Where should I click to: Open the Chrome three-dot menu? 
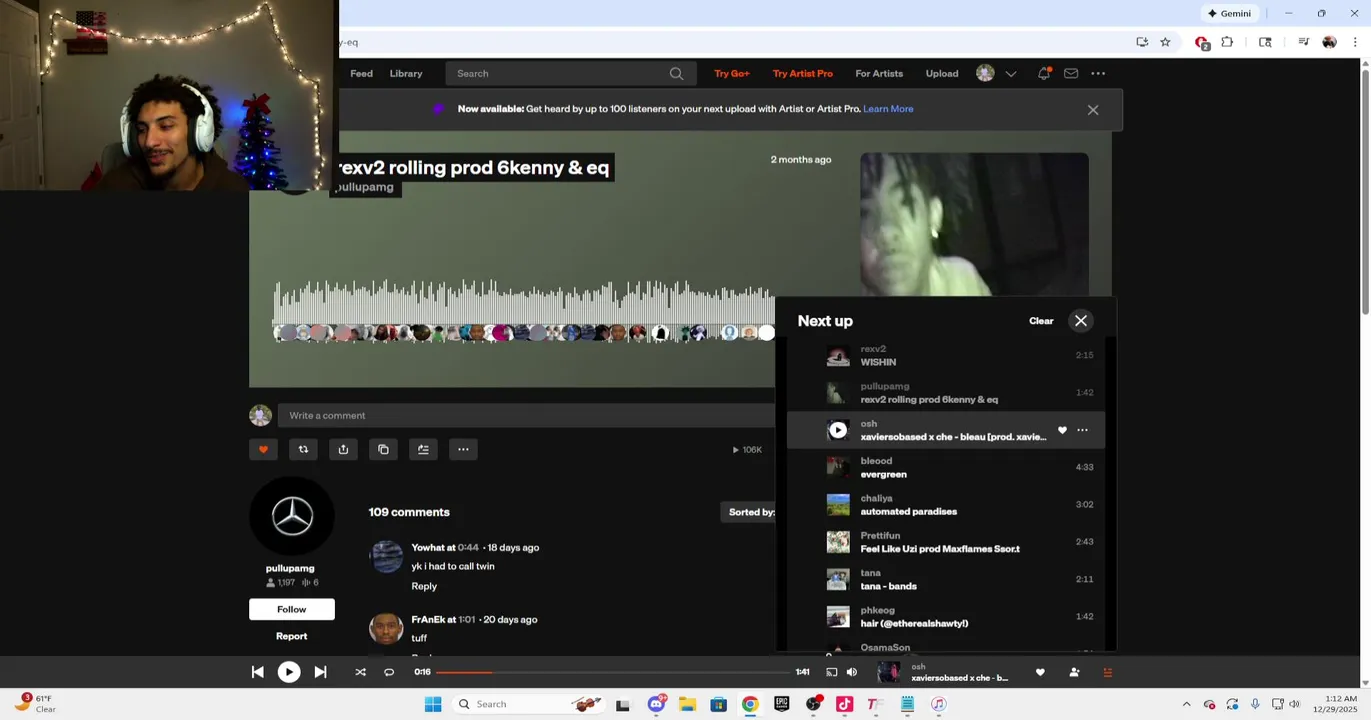[x=1355, y=42]
